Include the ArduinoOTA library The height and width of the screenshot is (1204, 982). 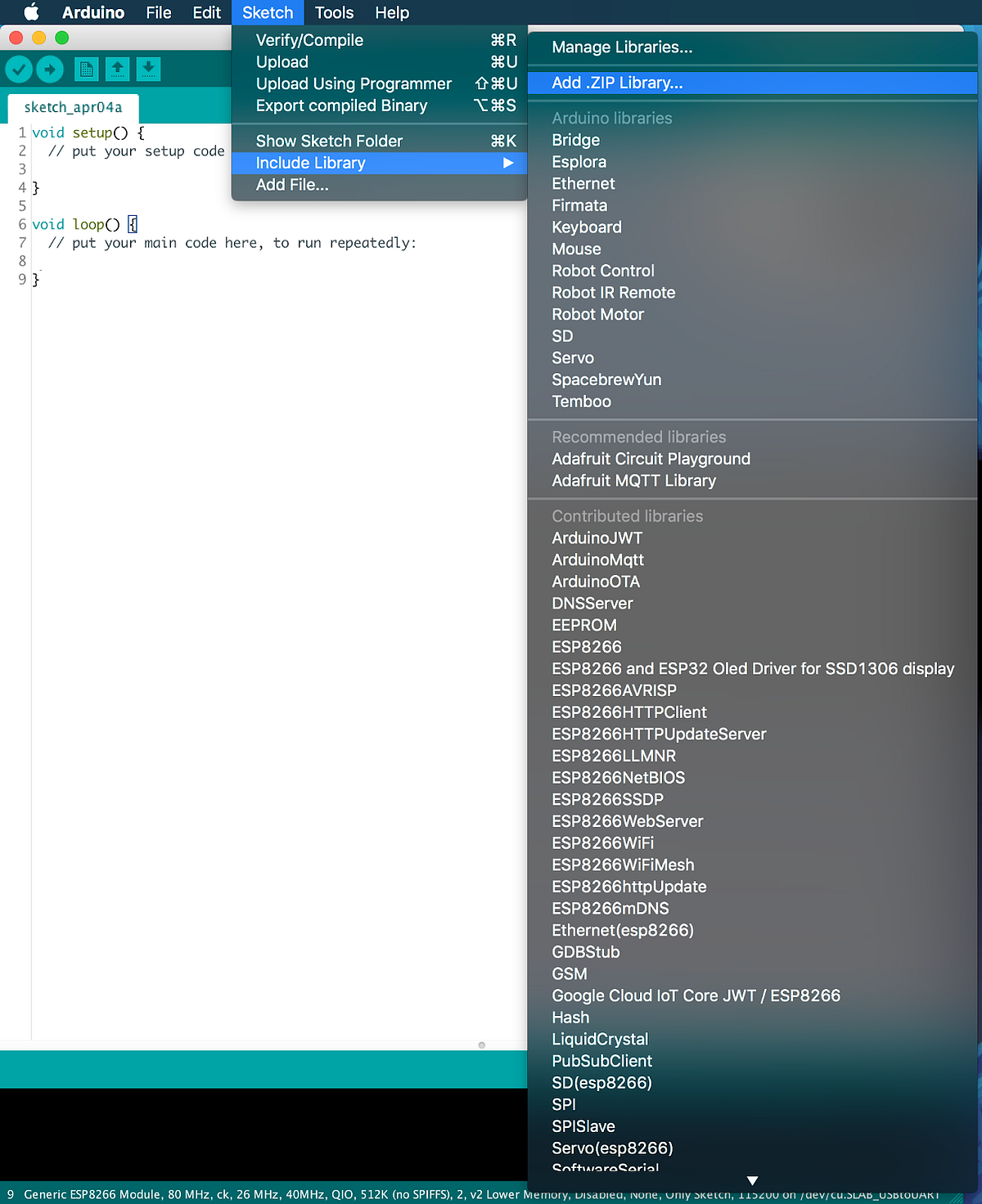(x=753, y=582)
